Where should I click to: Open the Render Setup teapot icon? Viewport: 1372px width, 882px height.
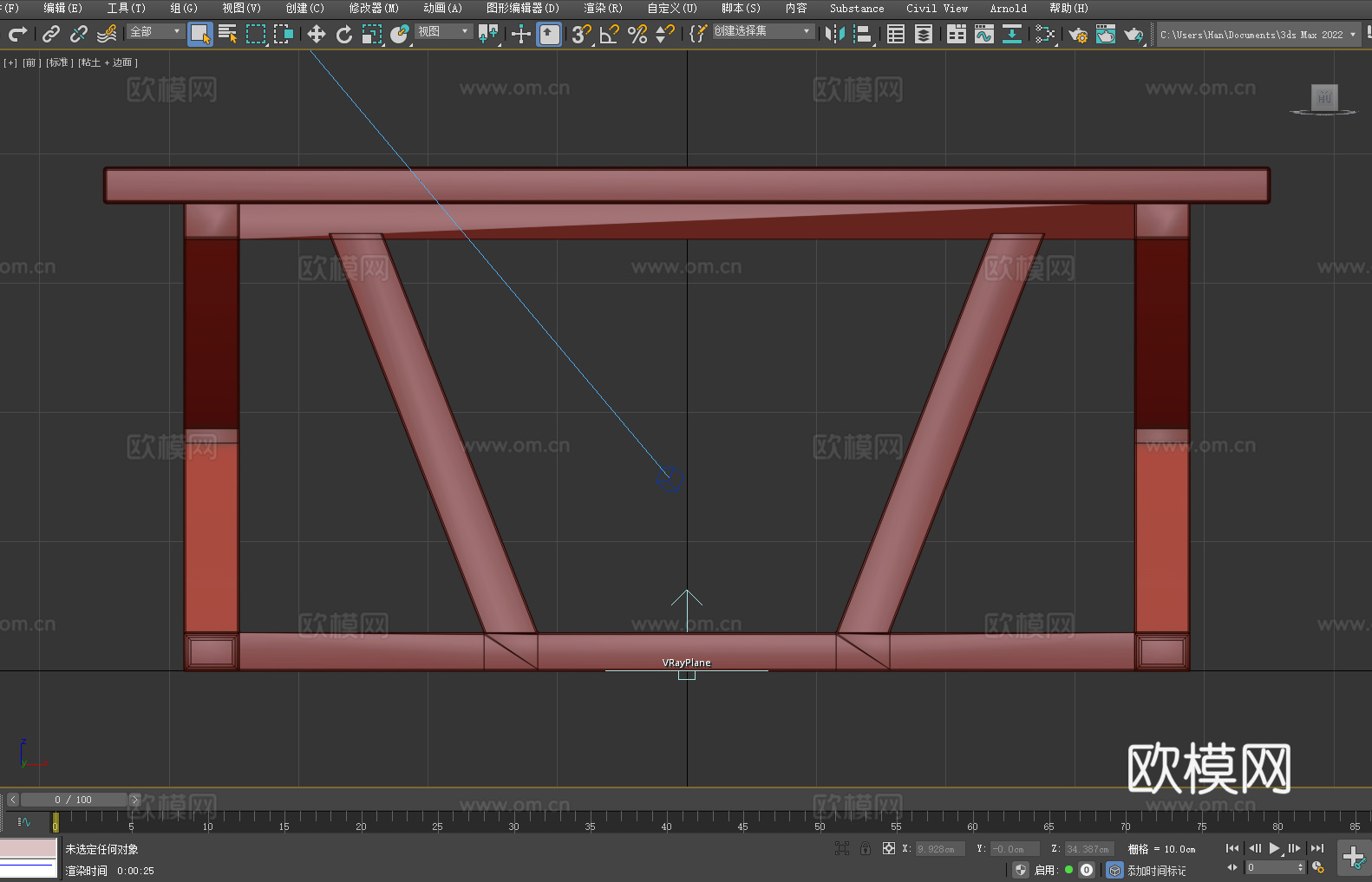click(x=1078, y=34)
